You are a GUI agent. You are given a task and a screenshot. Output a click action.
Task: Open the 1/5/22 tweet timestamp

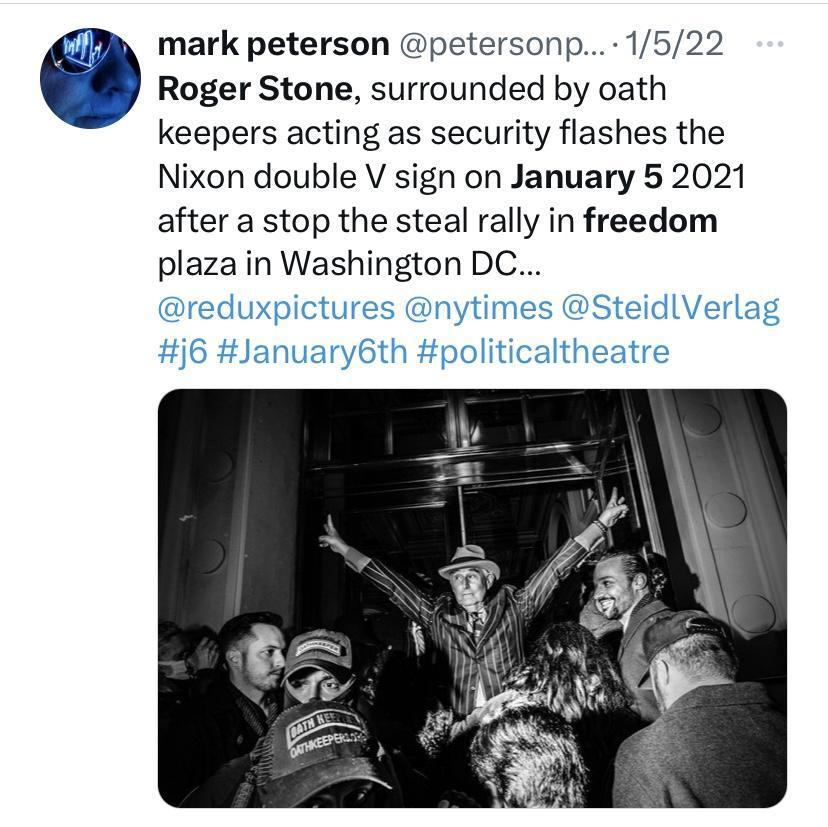tap(674, 44)
